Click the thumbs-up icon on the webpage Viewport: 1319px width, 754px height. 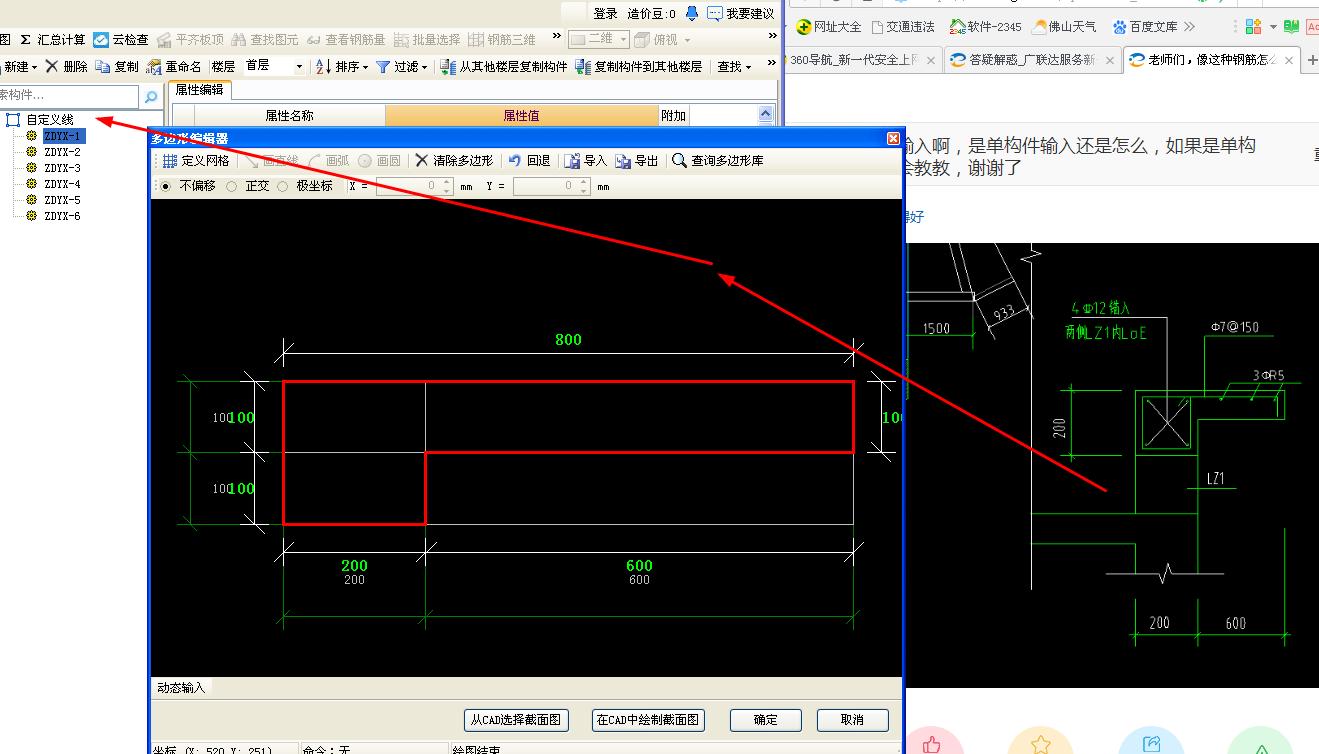[x=933, y=743]
